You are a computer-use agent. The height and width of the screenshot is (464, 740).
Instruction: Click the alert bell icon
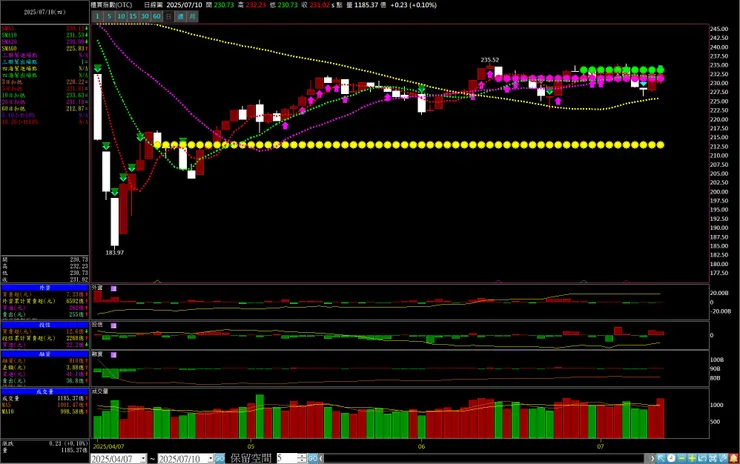(733, 458)
